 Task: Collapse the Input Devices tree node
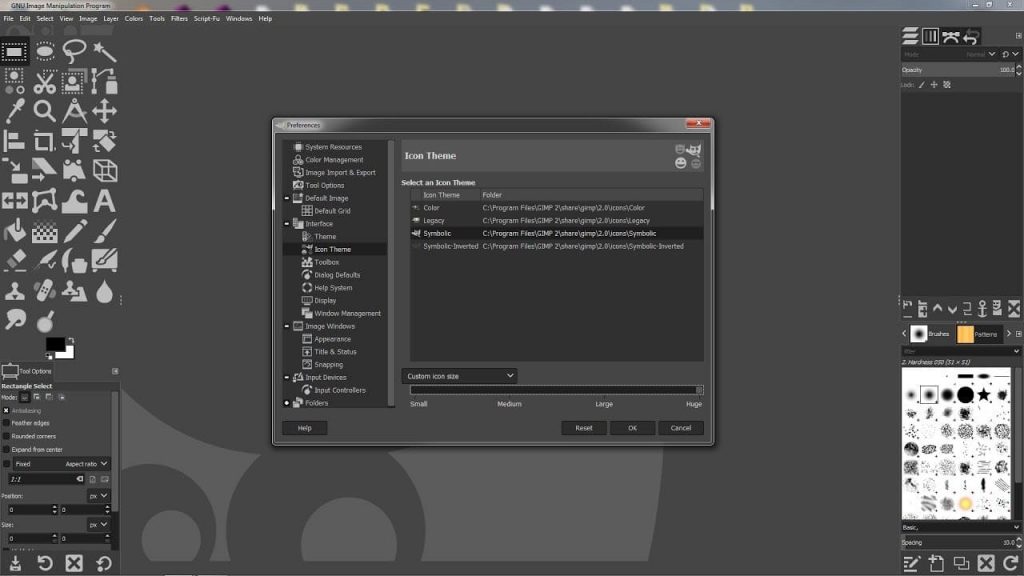[x=287, y=377]
